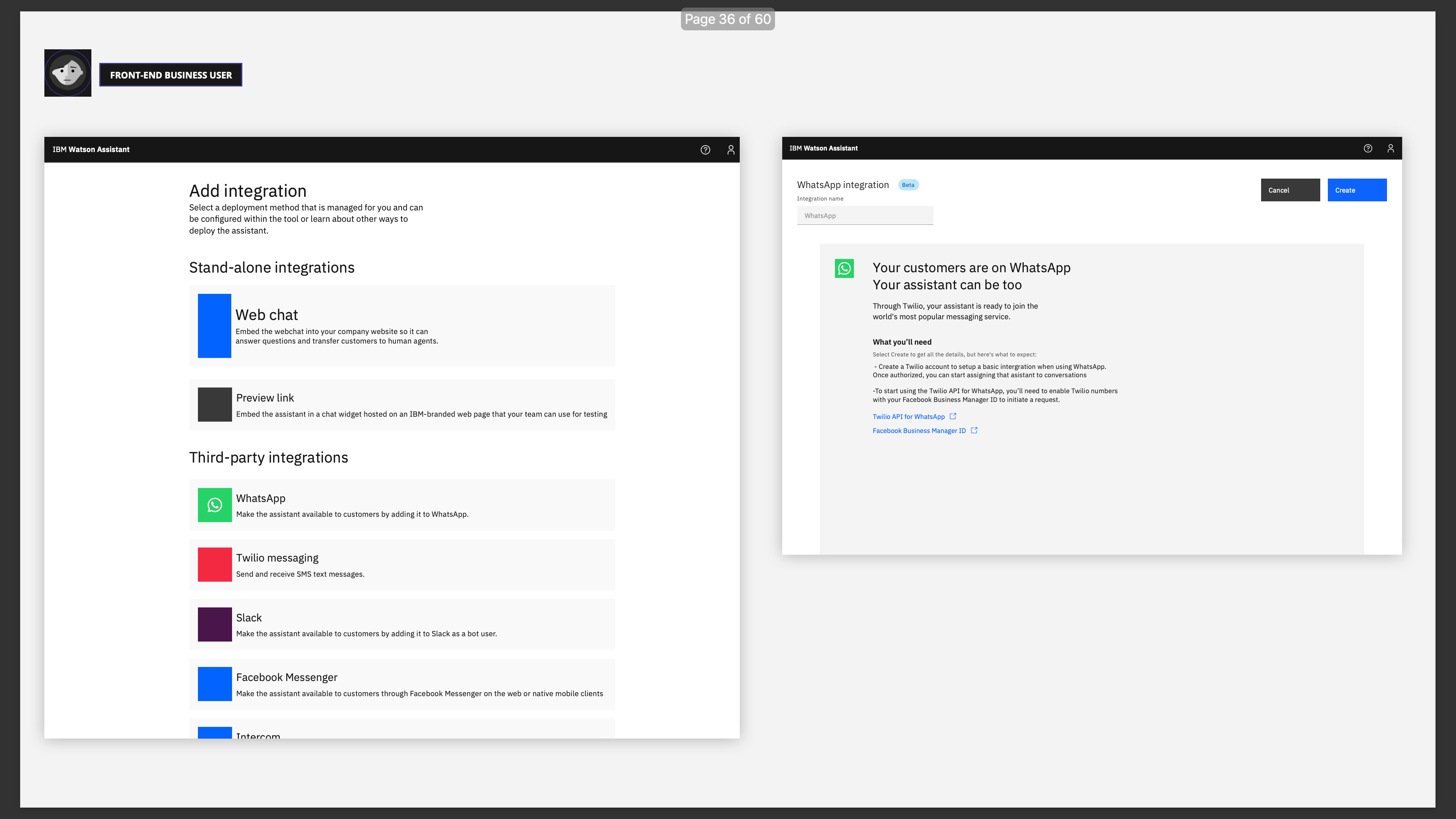
Task: Click the Web chat description about embedding webchat
Action: point(337,336)
